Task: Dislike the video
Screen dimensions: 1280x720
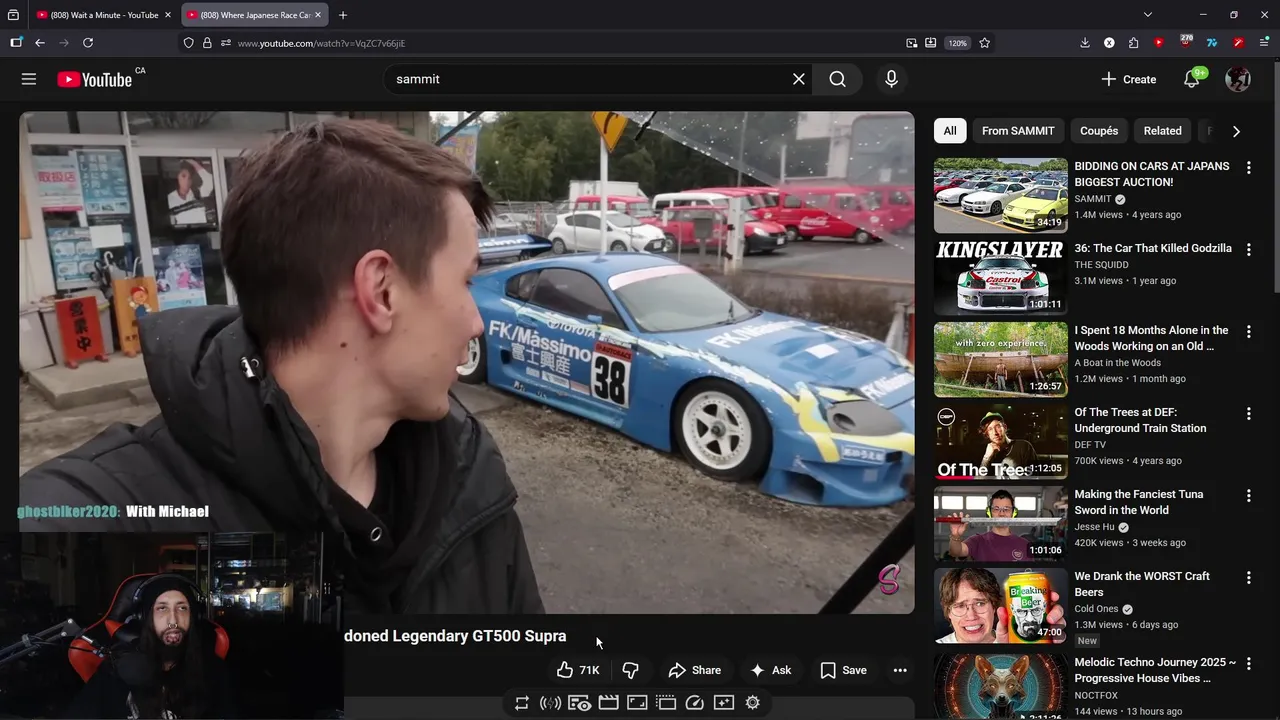Action: 630,670
